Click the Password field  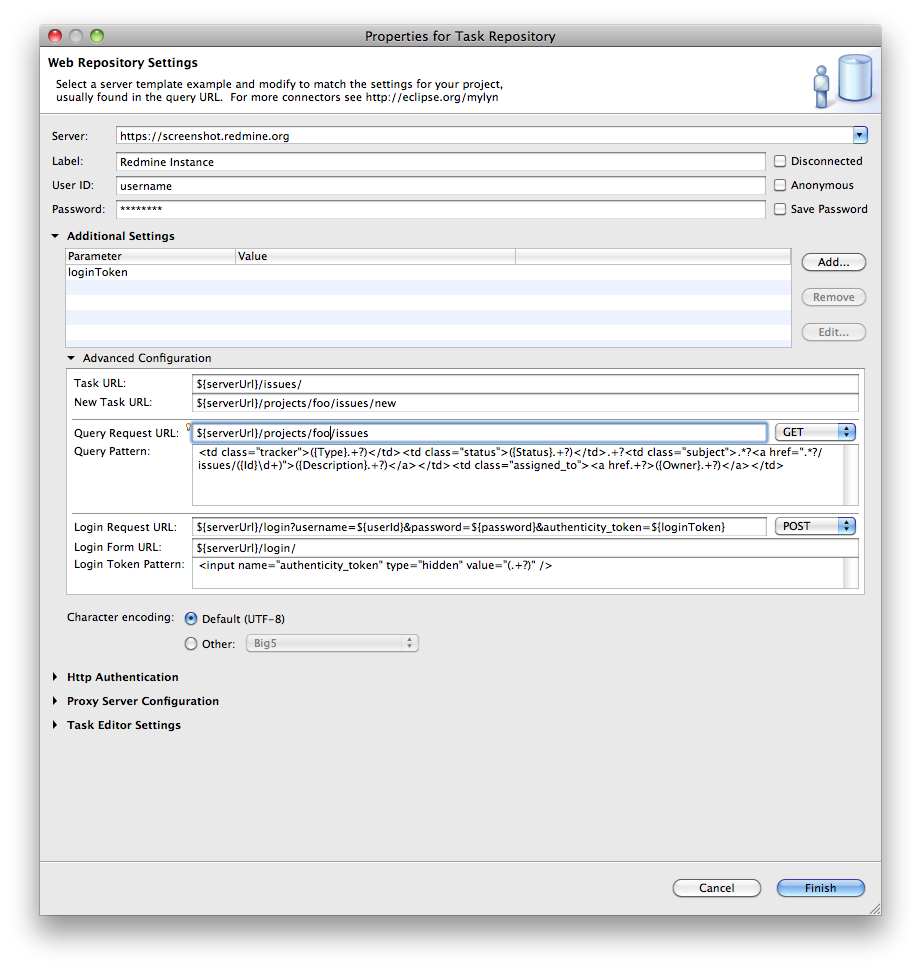tap(440, 209)
